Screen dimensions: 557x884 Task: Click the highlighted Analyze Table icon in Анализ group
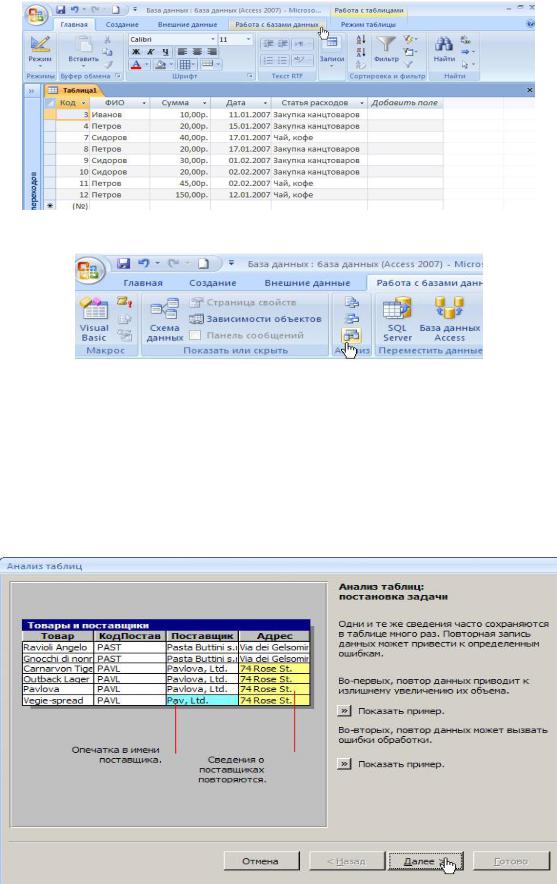(351, 335)
